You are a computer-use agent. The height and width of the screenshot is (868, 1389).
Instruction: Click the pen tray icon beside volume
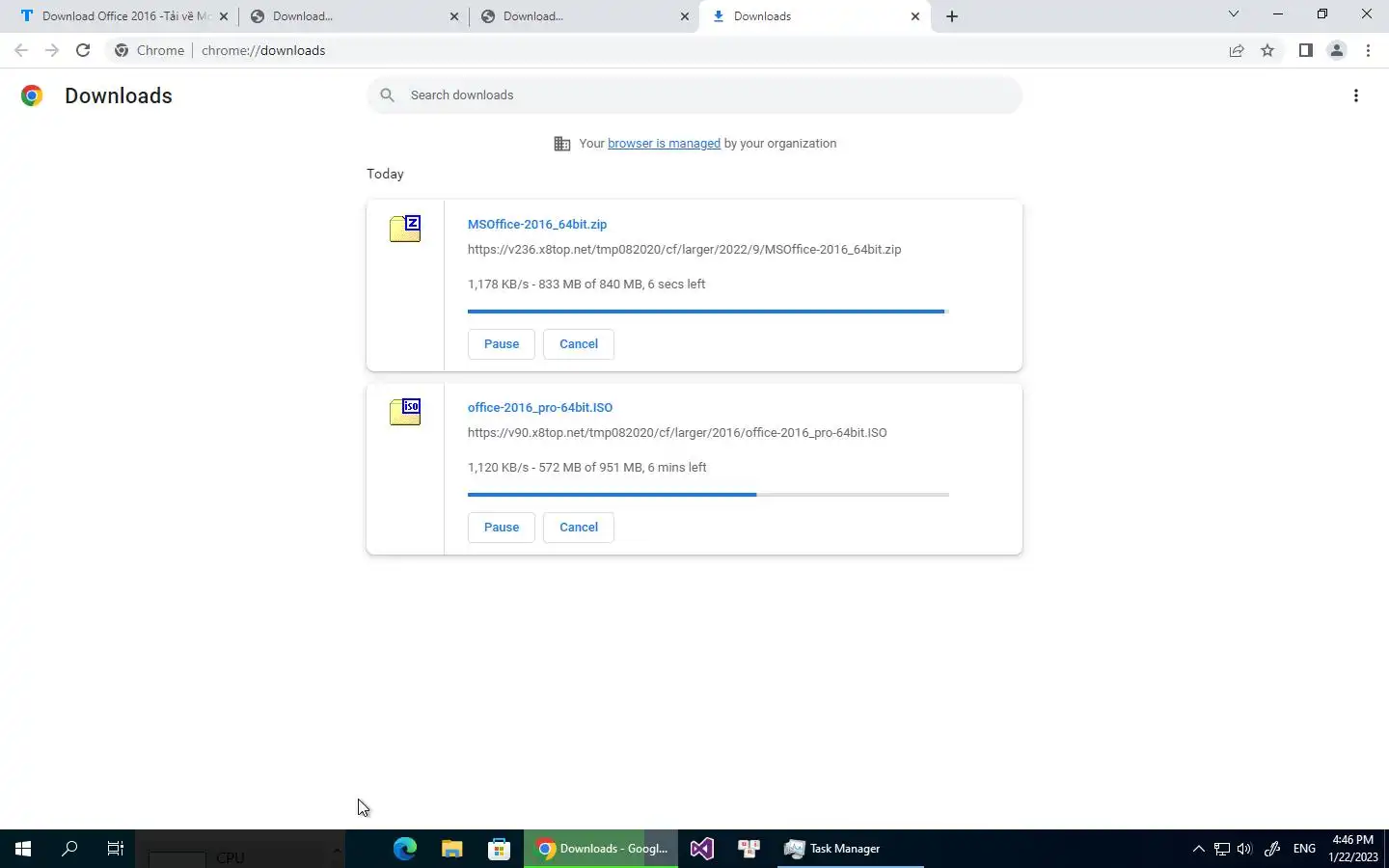pos(1272,849)
